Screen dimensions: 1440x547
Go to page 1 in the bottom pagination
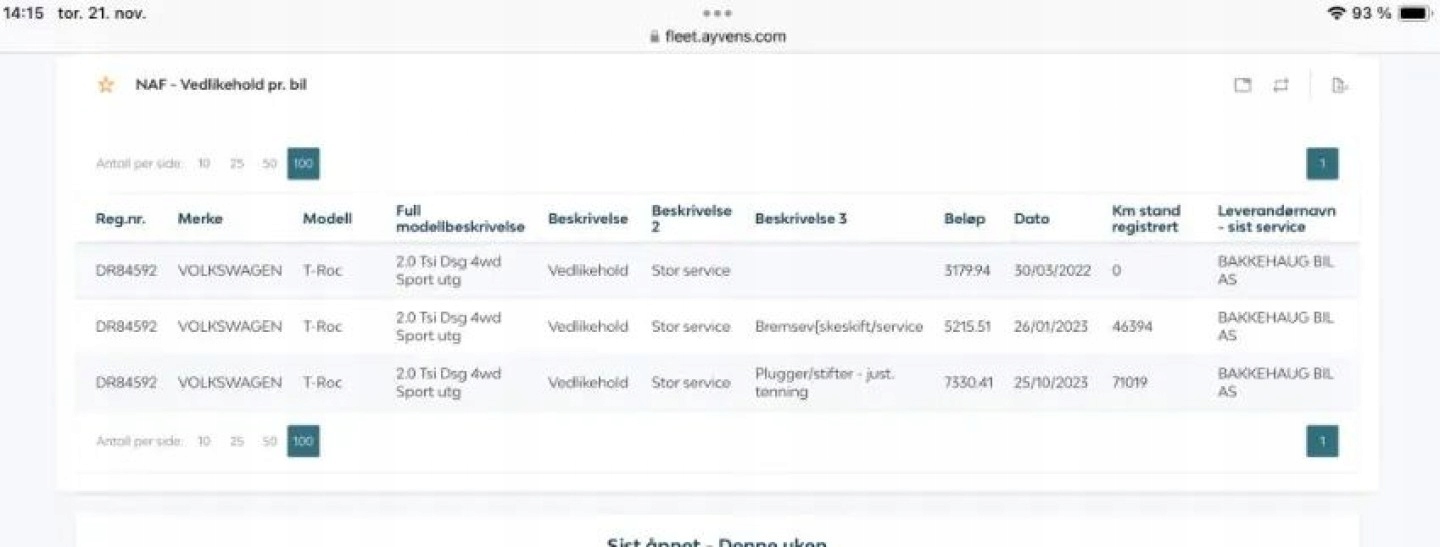(x=1322, y=441)
